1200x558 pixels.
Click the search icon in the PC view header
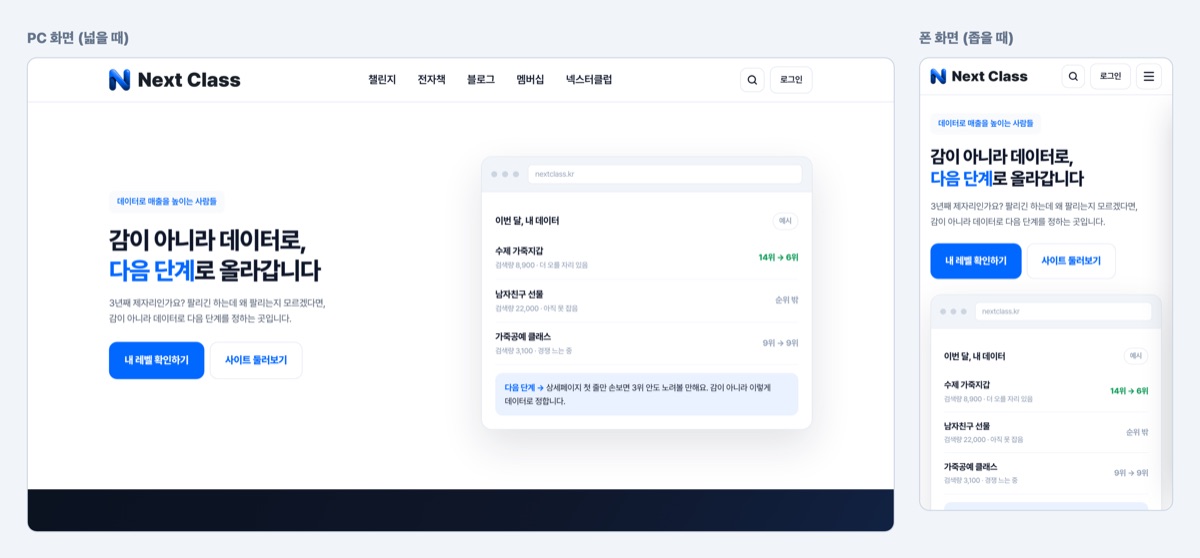pyautogui.click(x=752, y=80)
